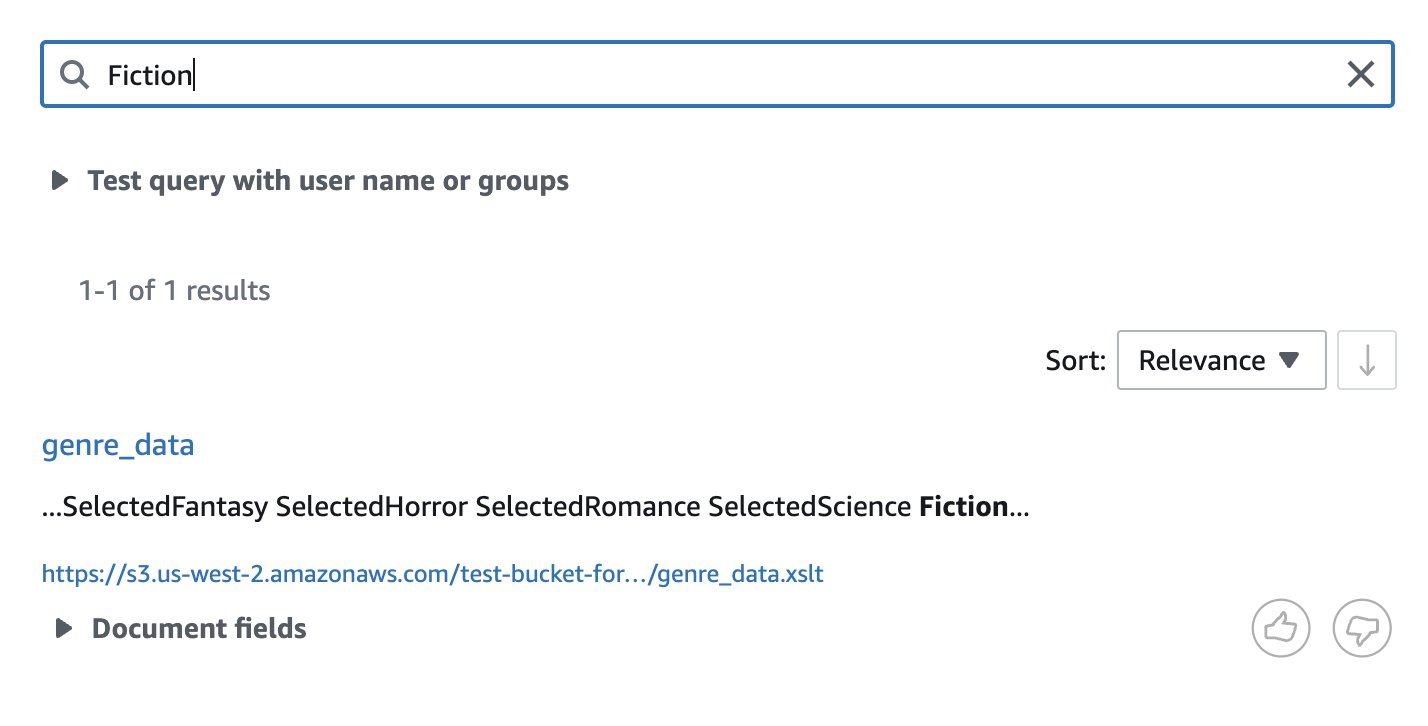Click the result excerpt mentioning SelectedFantasy

(x=536, y=507)
